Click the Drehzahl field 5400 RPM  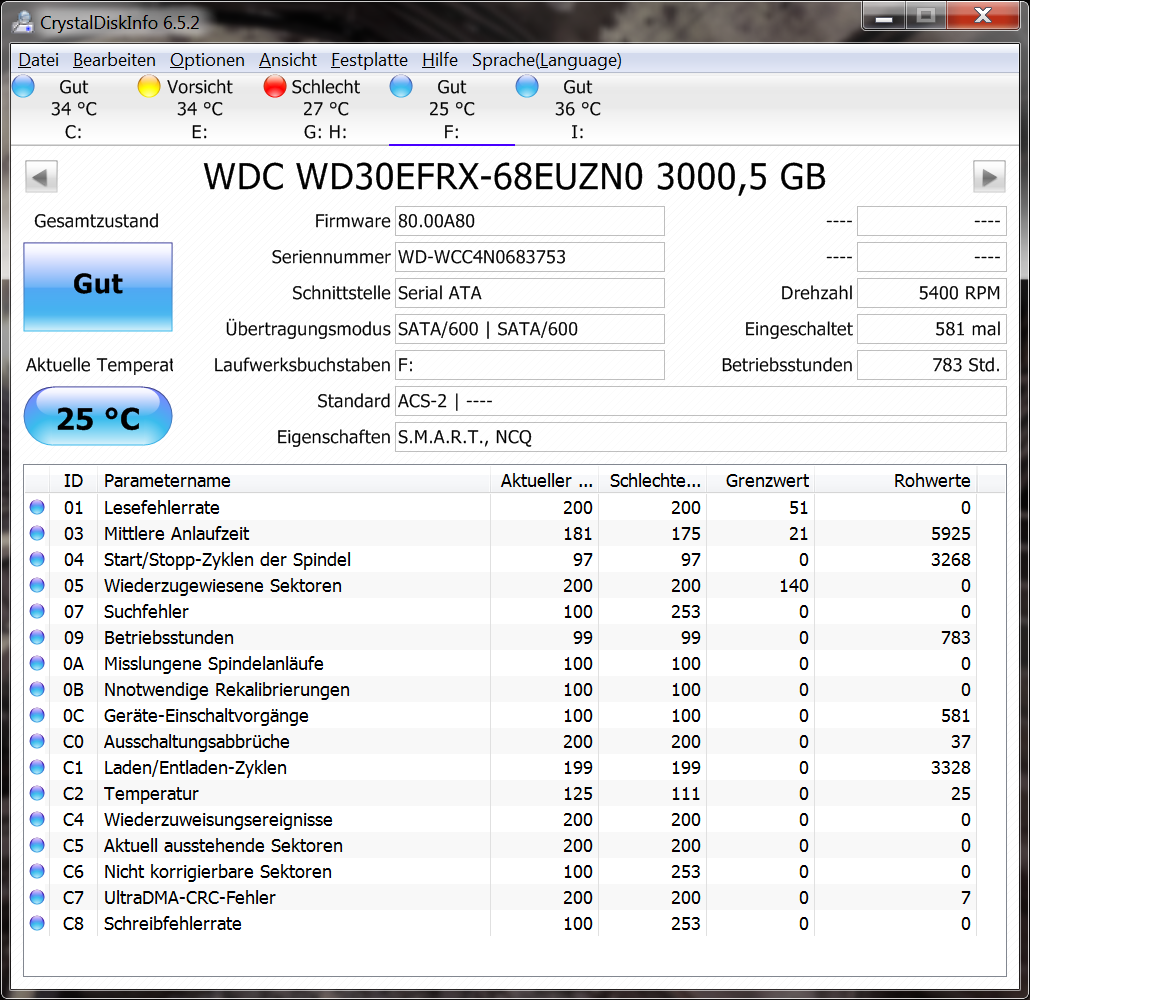(932, 293)
